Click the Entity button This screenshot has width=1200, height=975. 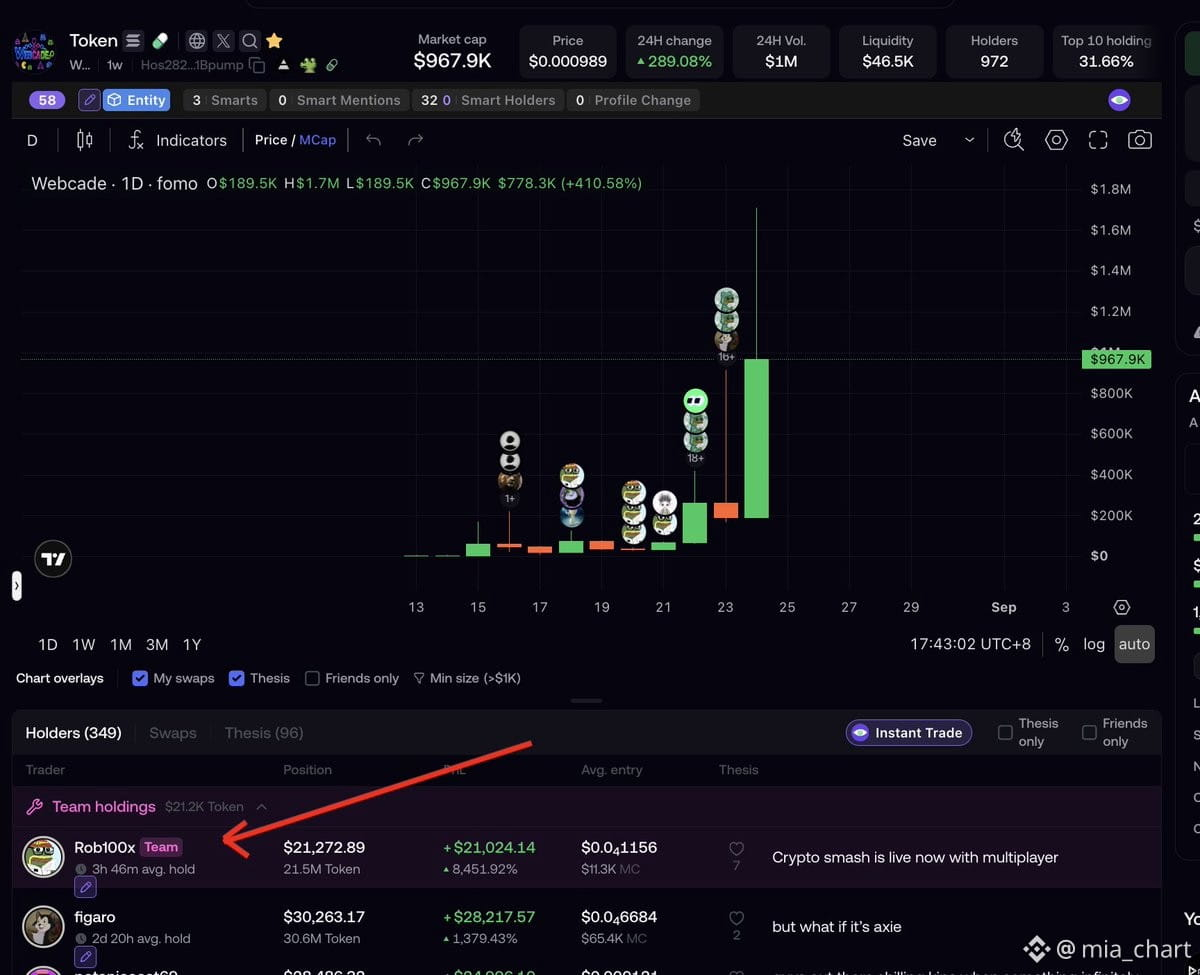point(137,100)
